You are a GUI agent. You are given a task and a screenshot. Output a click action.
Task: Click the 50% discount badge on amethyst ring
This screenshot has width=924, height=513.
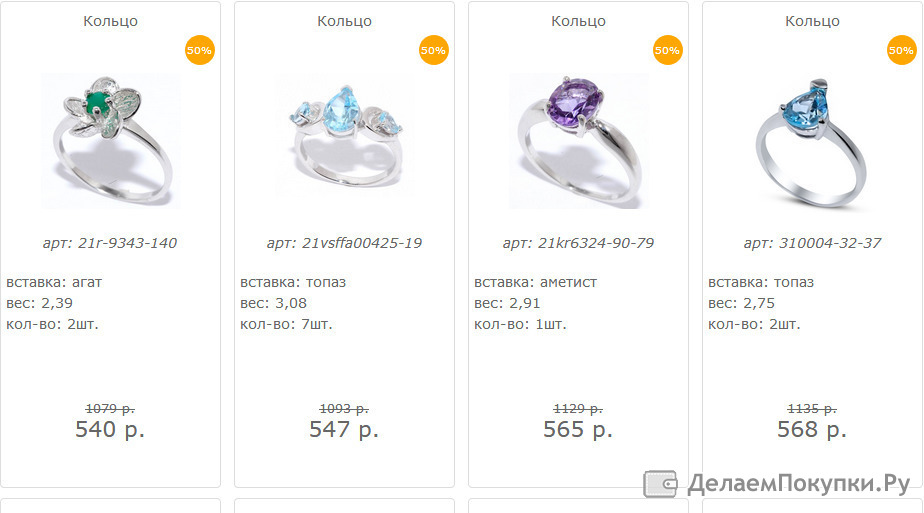(668, 50)
